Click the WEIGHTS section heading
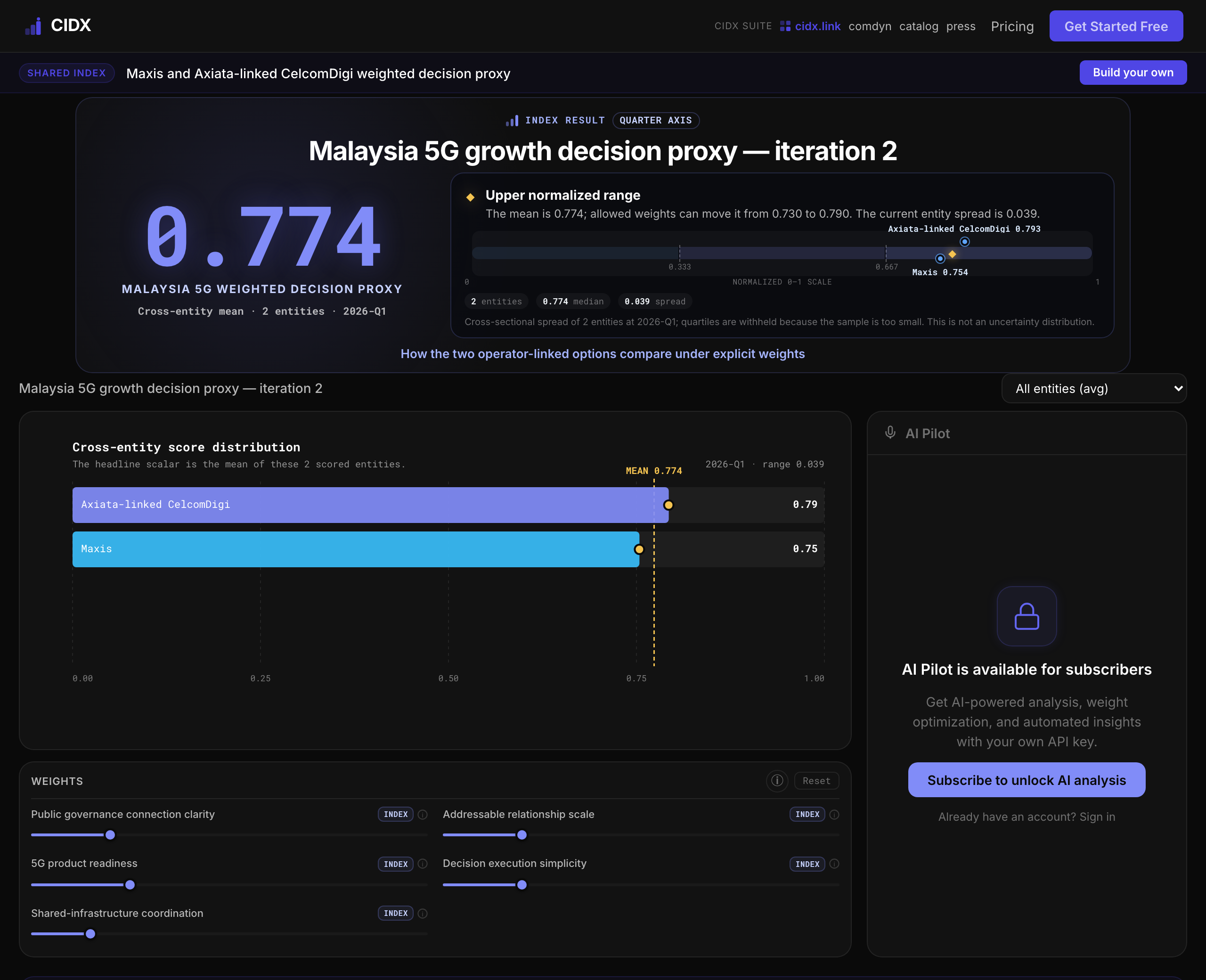This screenshot has width=1206, height=980. (57, 781)
